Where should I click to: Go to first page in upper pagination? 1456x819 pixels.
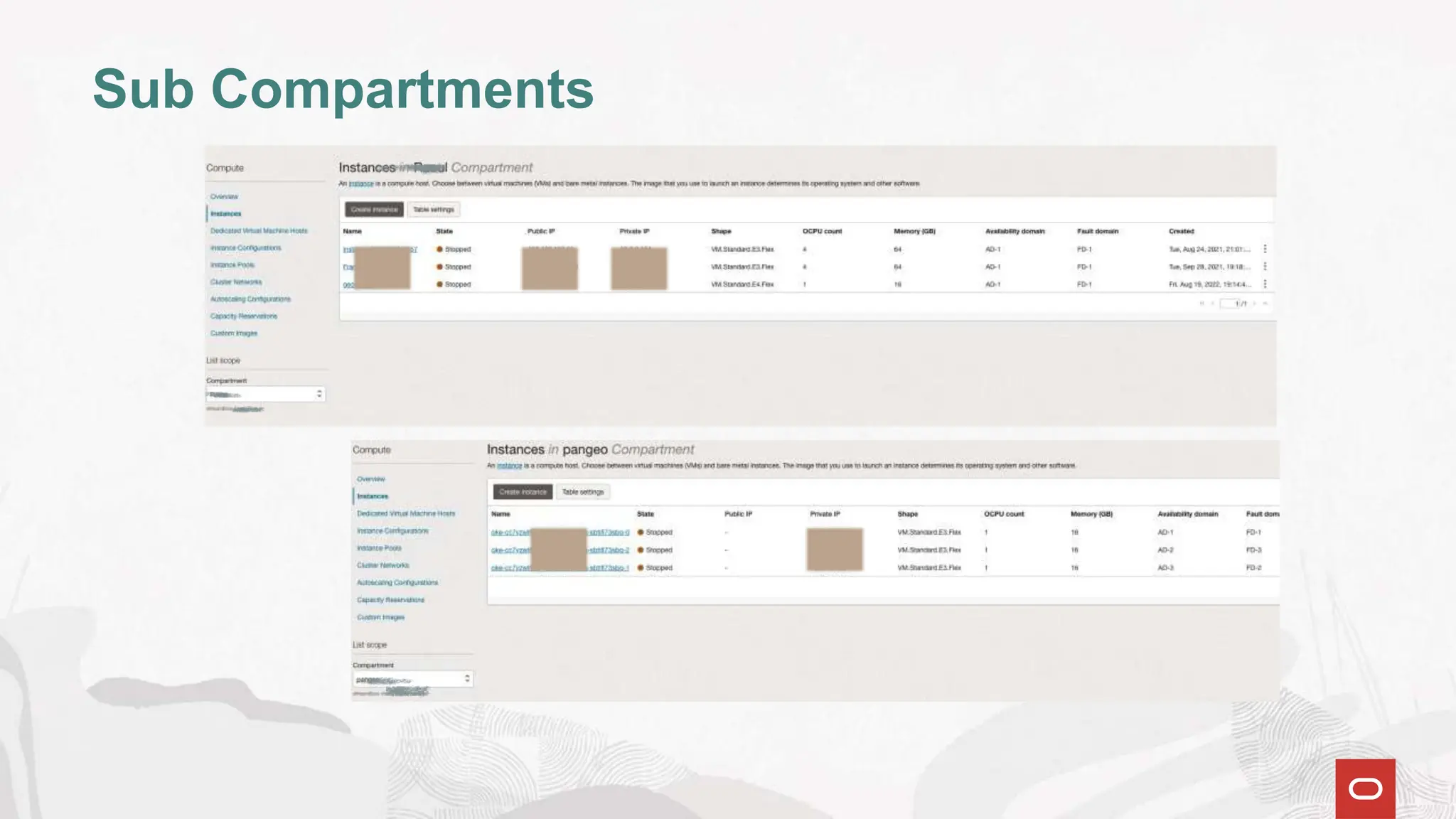point(1201,304)
